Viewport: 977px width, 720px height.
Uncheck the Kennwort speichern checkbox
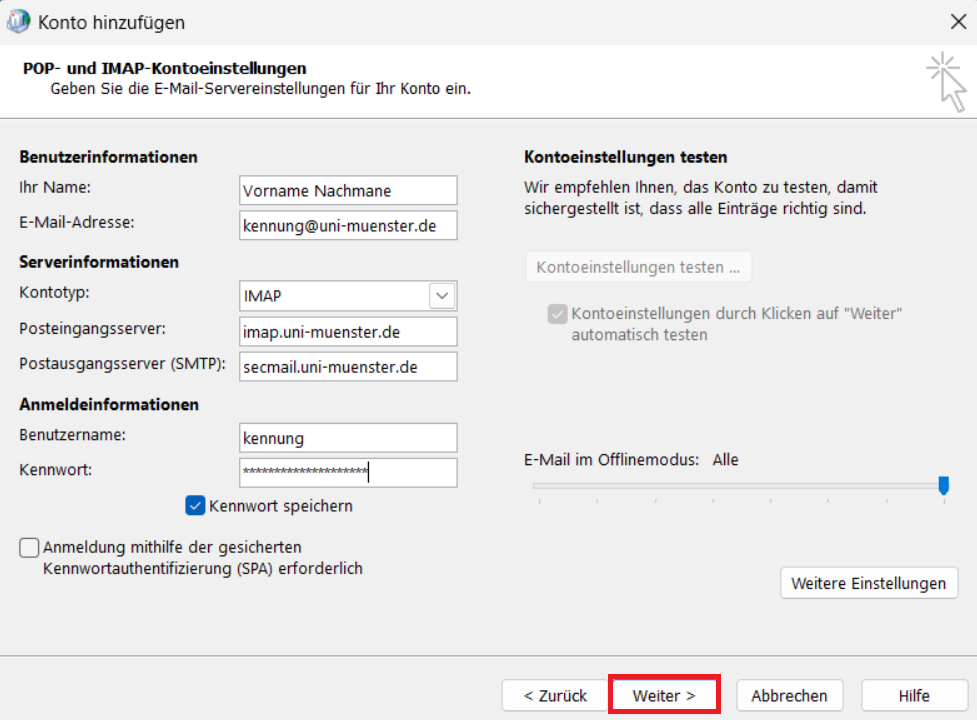195,506
